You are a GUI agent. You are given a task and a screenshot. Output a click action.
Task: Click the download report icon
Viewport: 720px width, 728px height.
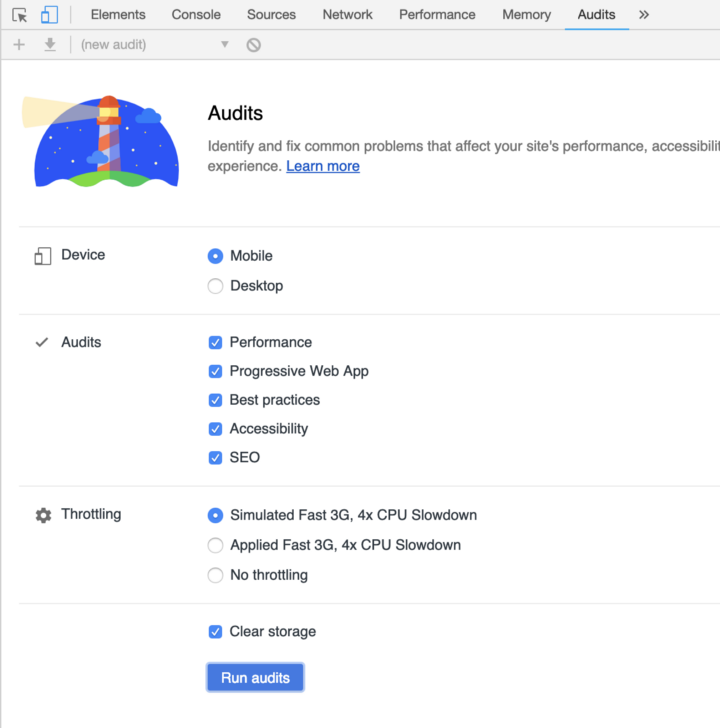coord(50,45)
